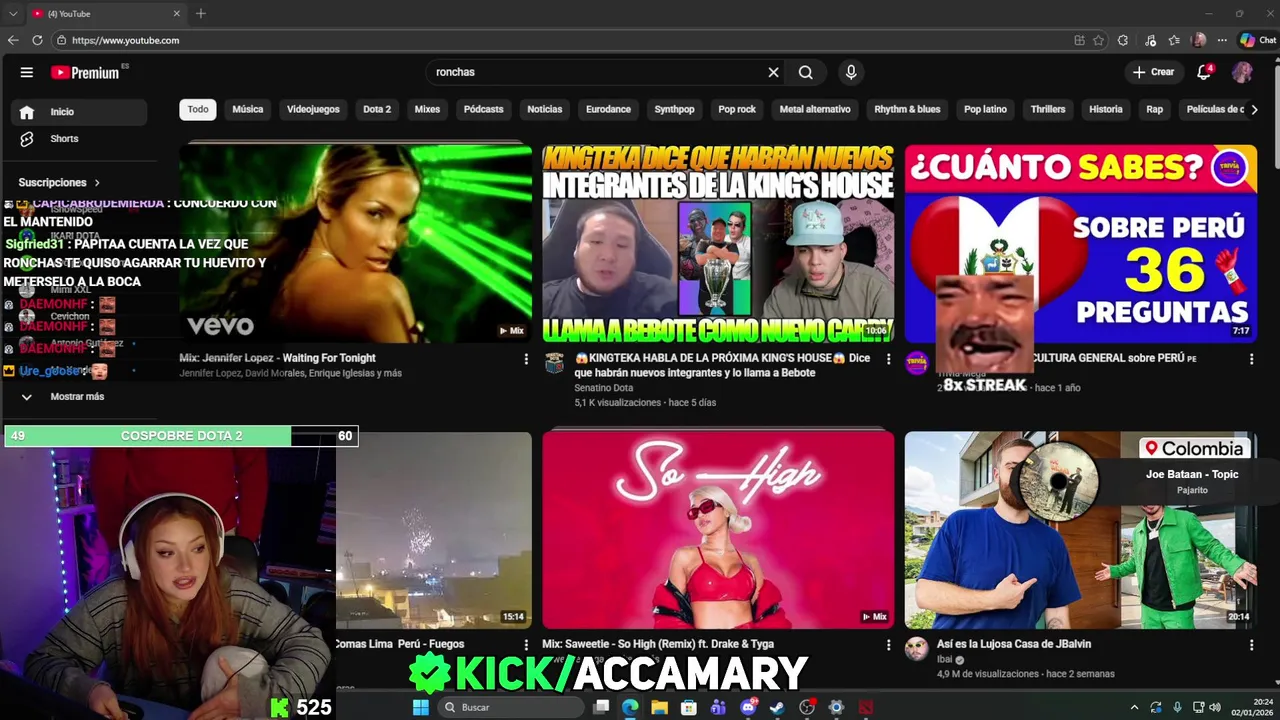Screen dimensions: 1280x720
Task: Open Steam from the taskbar
Action: pos(777,707)
